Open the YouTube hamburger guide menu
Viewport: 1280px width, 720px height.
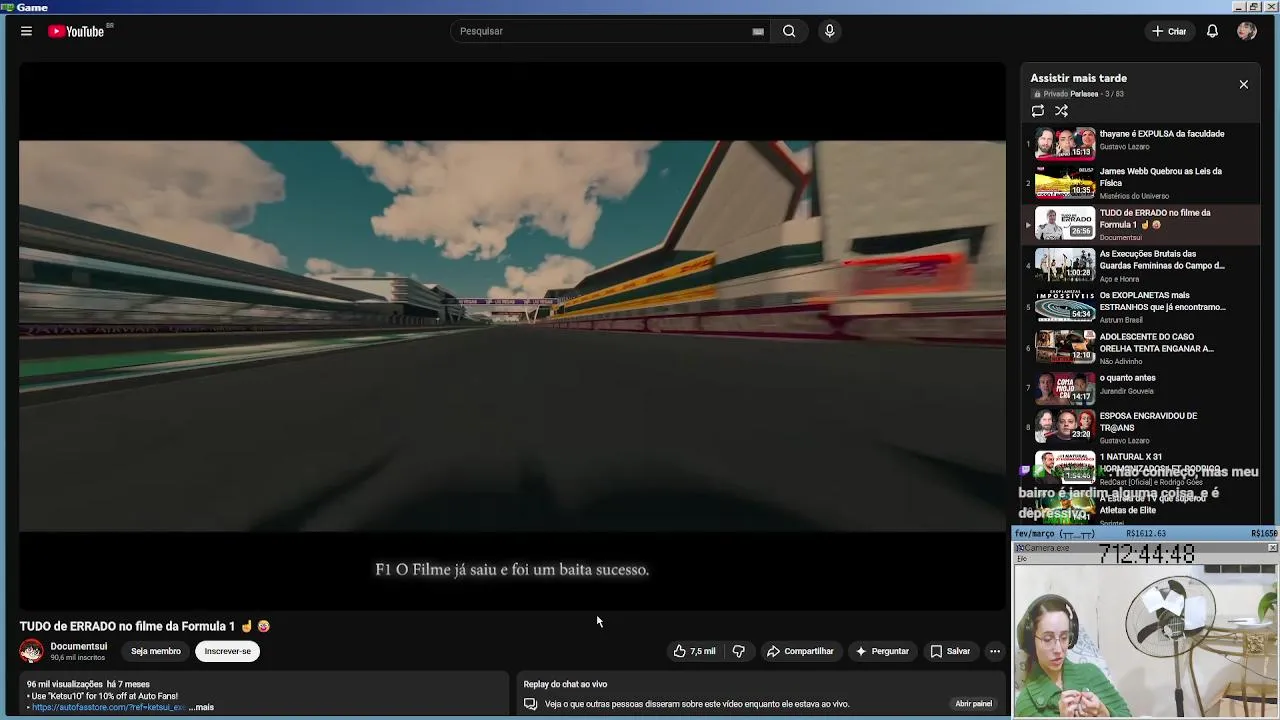[26, 31]
